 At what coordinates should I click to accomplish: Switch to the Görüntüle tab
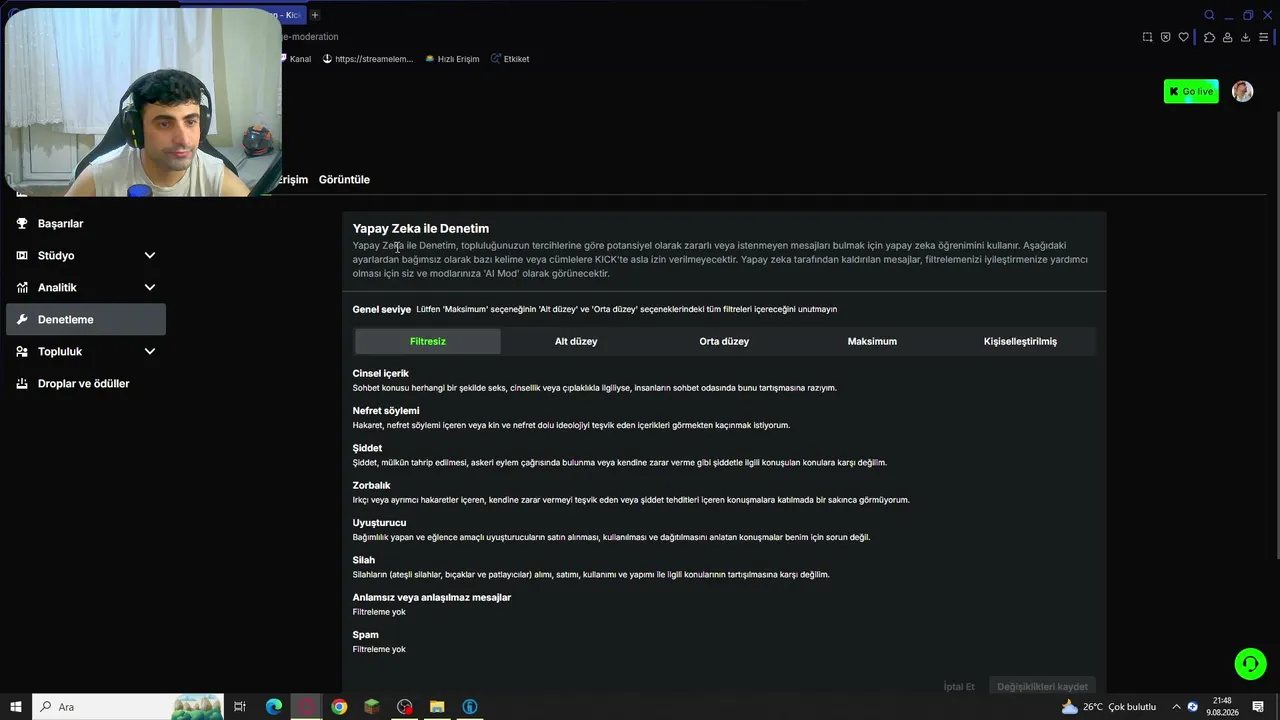[x=344, y=180]
